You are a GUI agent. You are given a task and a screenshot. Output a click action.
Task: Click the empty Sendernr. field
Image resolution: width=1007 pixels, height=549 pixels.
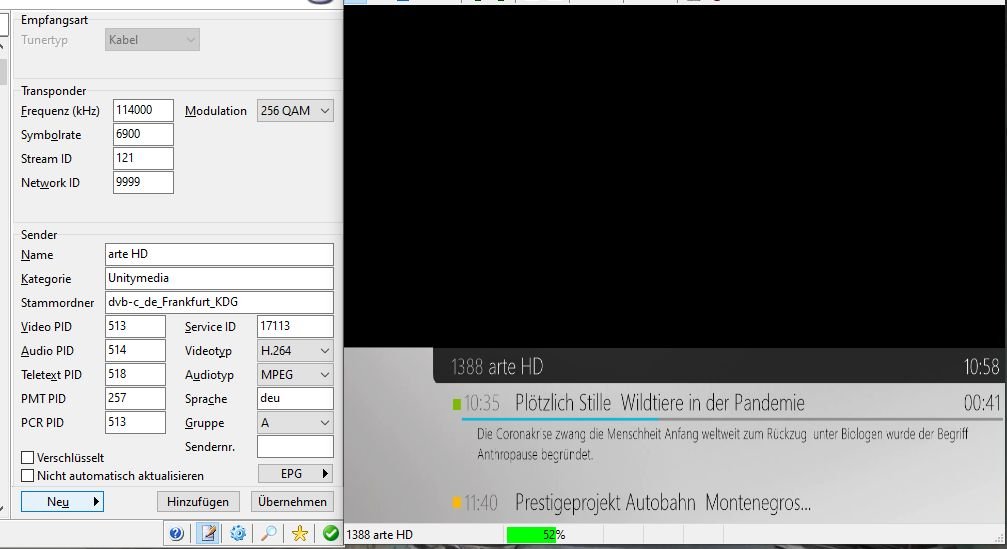[x=295, y=446]
